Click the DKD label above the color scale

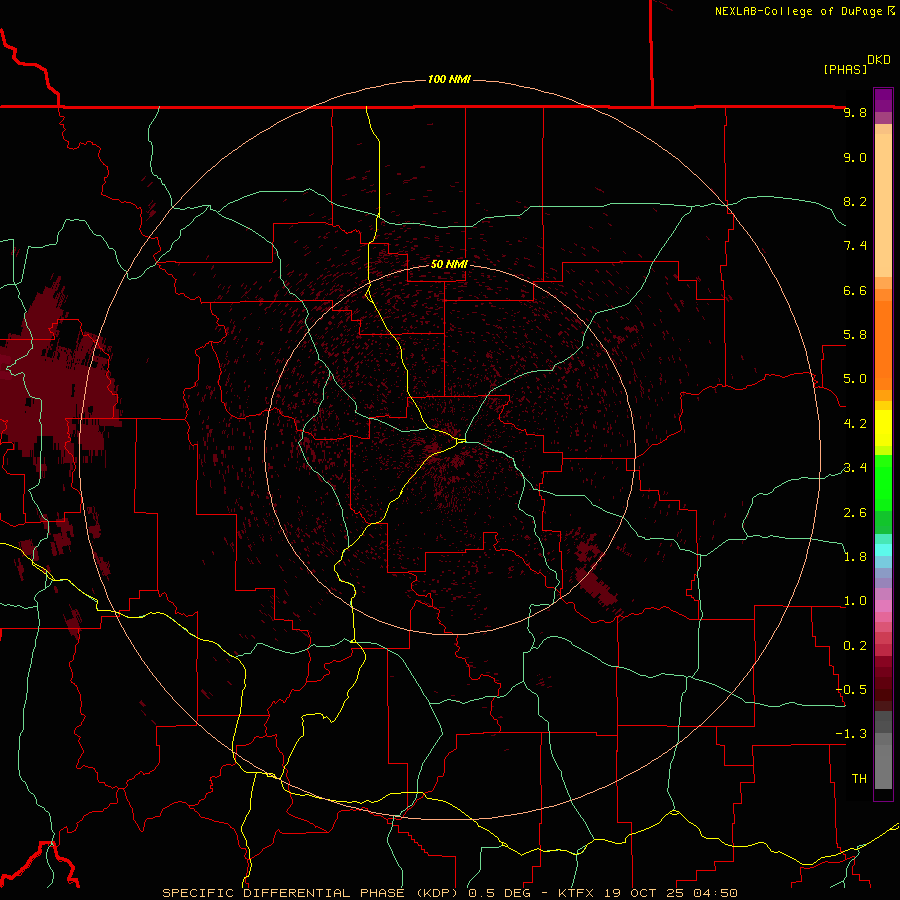click(x=879, y=60)
